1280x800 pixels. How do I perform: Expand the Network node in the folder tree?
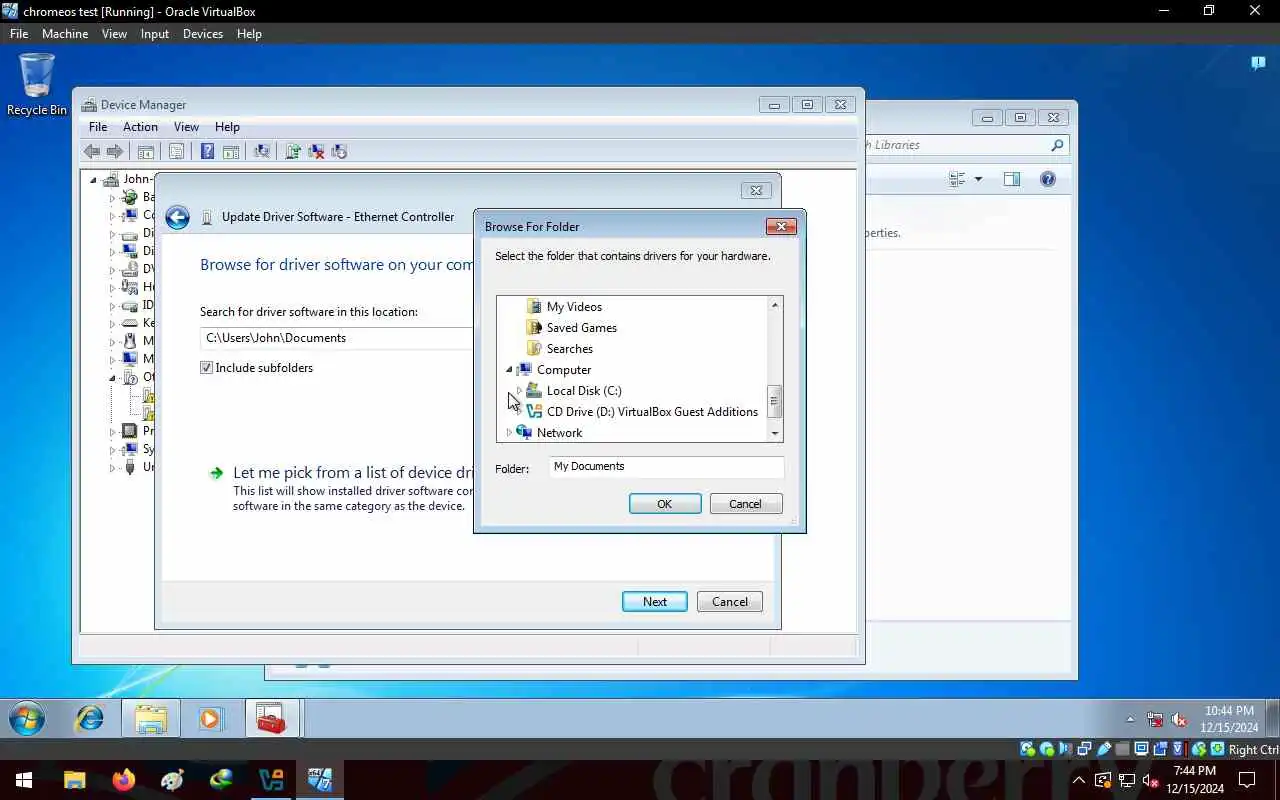tap(509, 433)
